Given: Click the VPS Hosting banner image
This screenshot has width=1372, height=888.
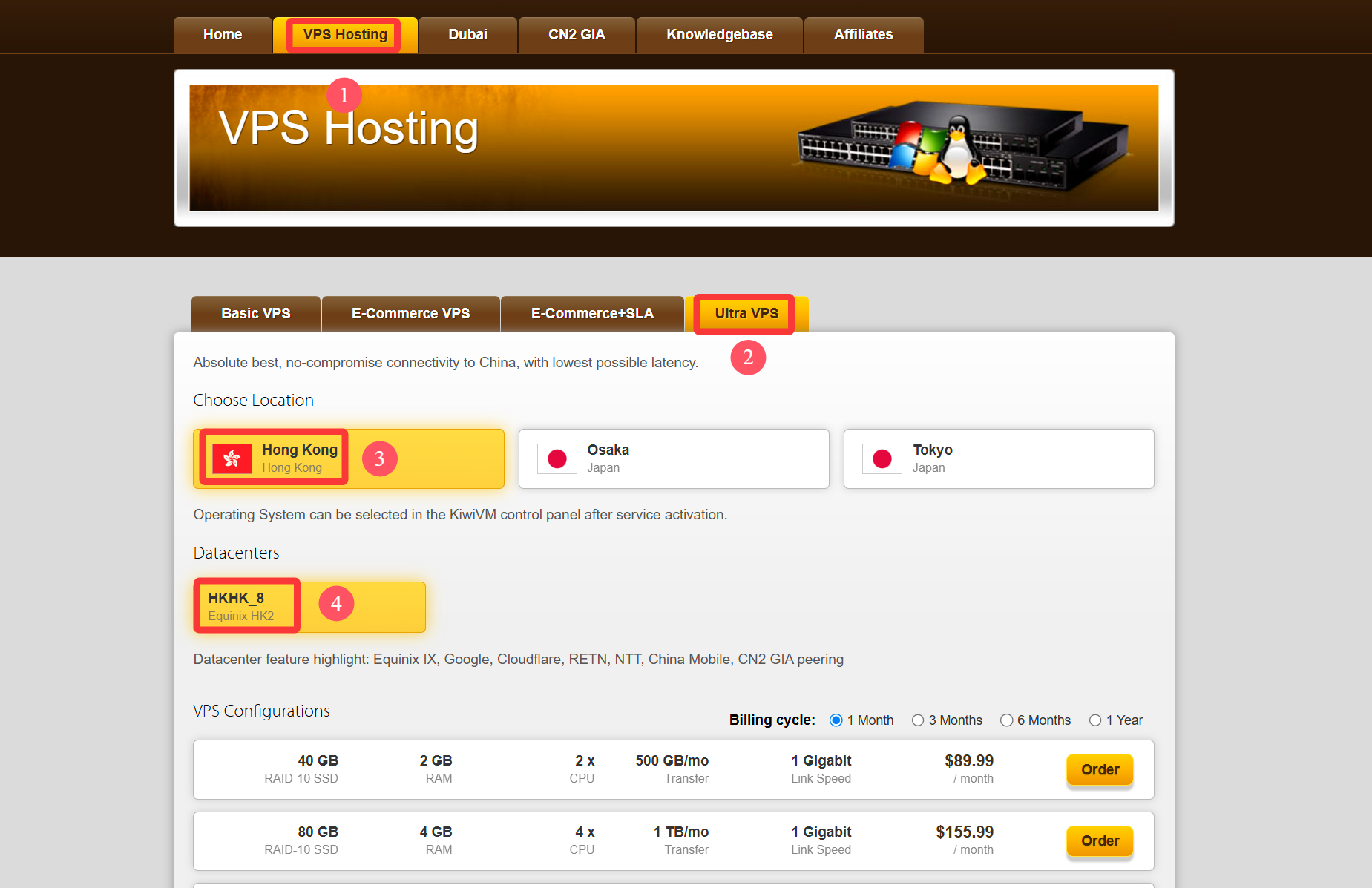Looking at the screenshot, I should [x=673, y=148].
